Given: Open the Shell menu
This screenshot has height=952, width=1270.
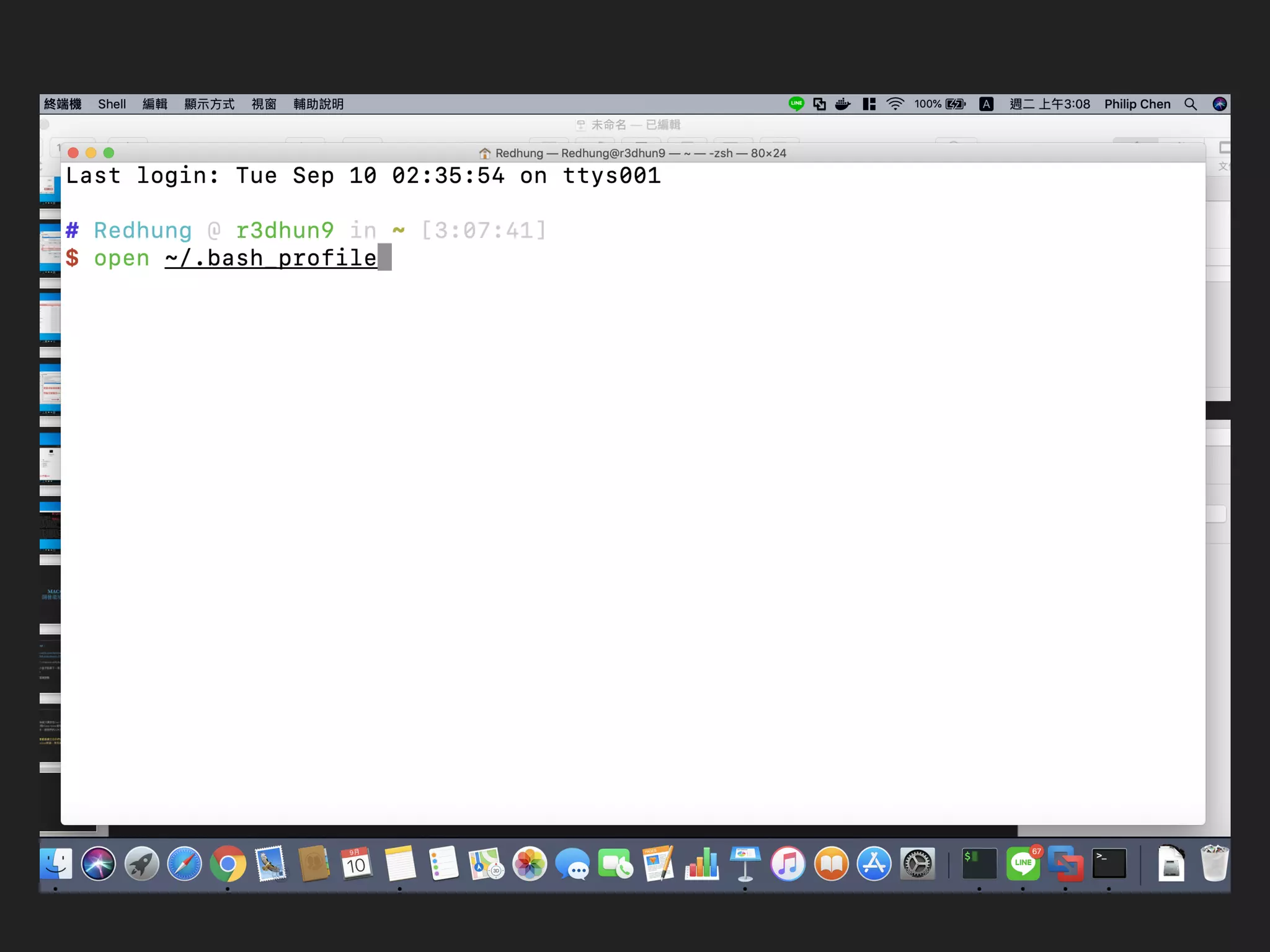Looking at the screenshot, I should click(x=112, y=104).
